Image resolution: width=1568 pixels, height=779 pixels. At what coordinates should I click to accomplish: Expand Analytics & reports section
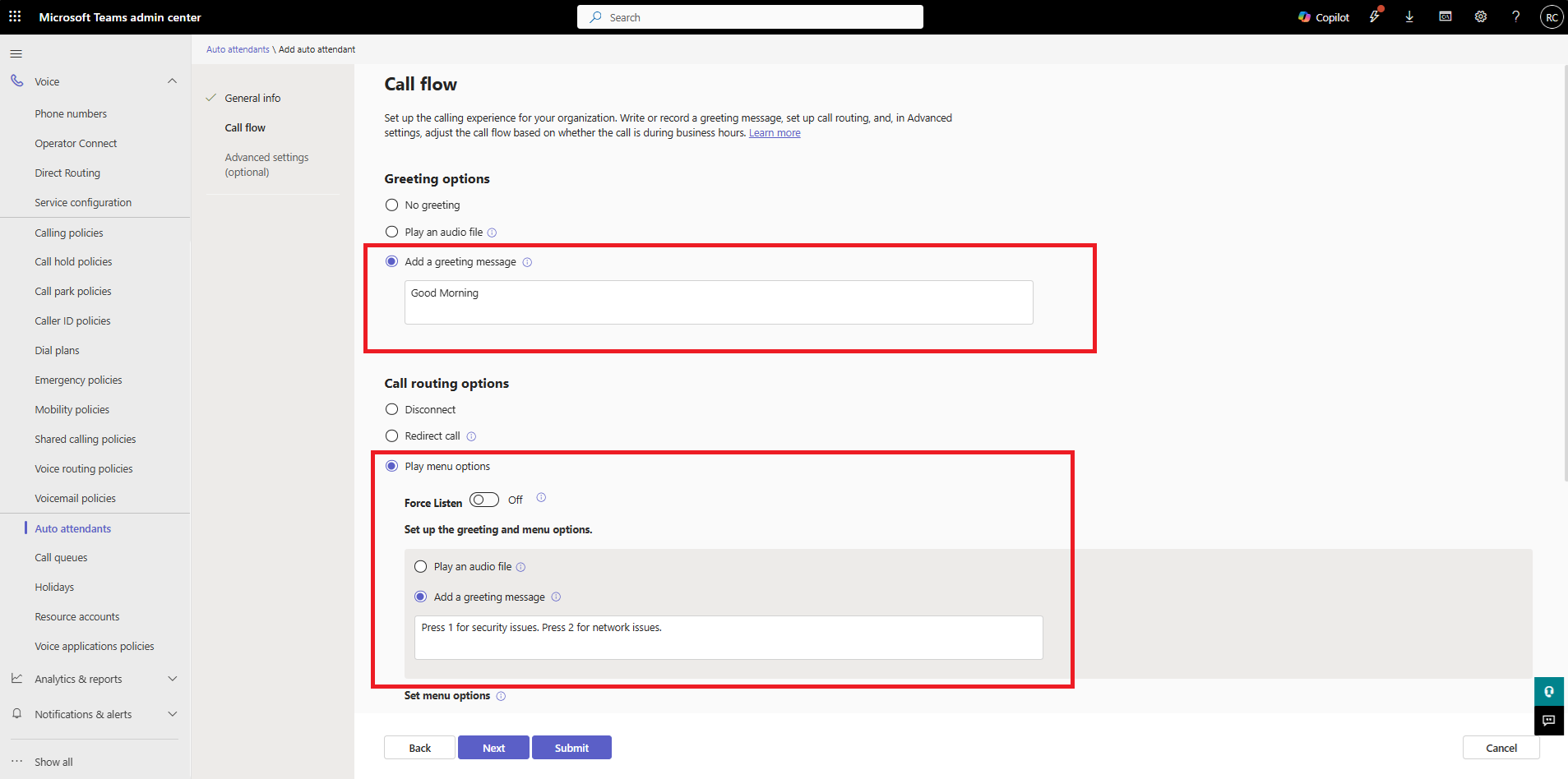coord(172,679)
